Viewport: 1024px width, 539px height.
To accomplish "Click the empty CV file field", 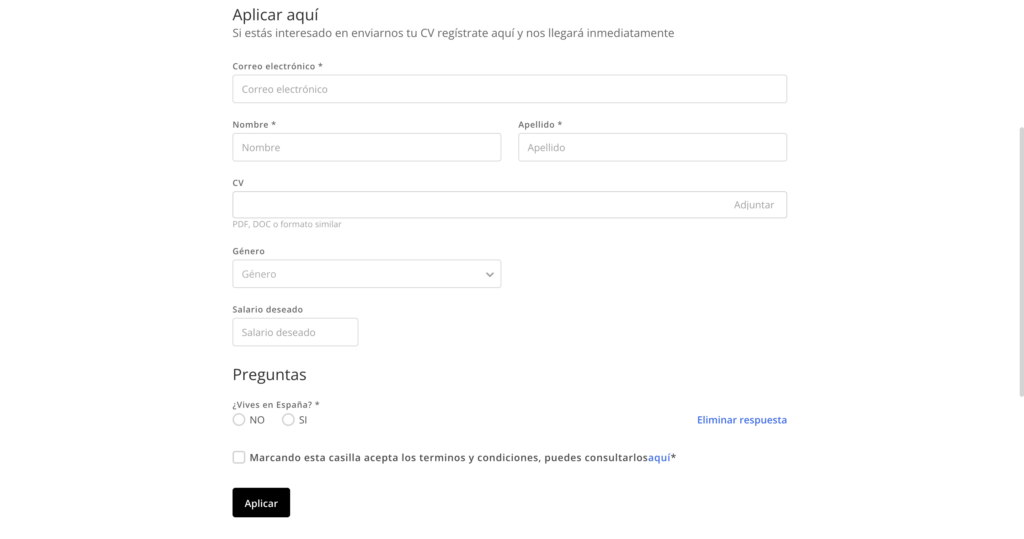I will [x=478, y=205].
